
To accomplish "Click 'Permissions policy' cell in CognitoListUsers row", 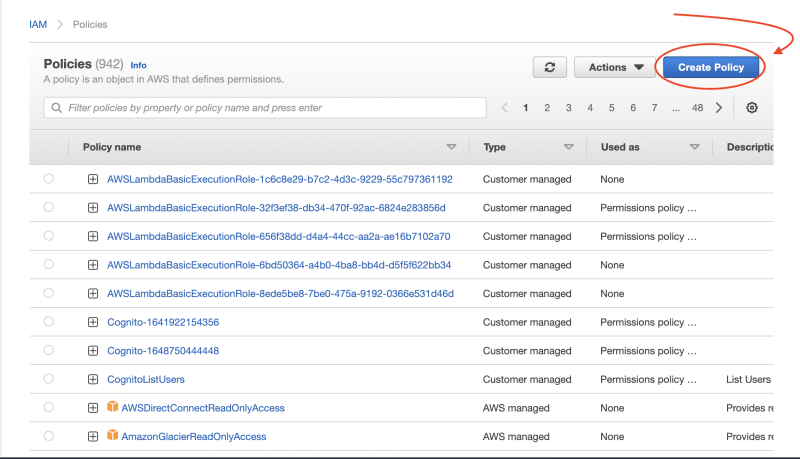I will click(648, 379).
